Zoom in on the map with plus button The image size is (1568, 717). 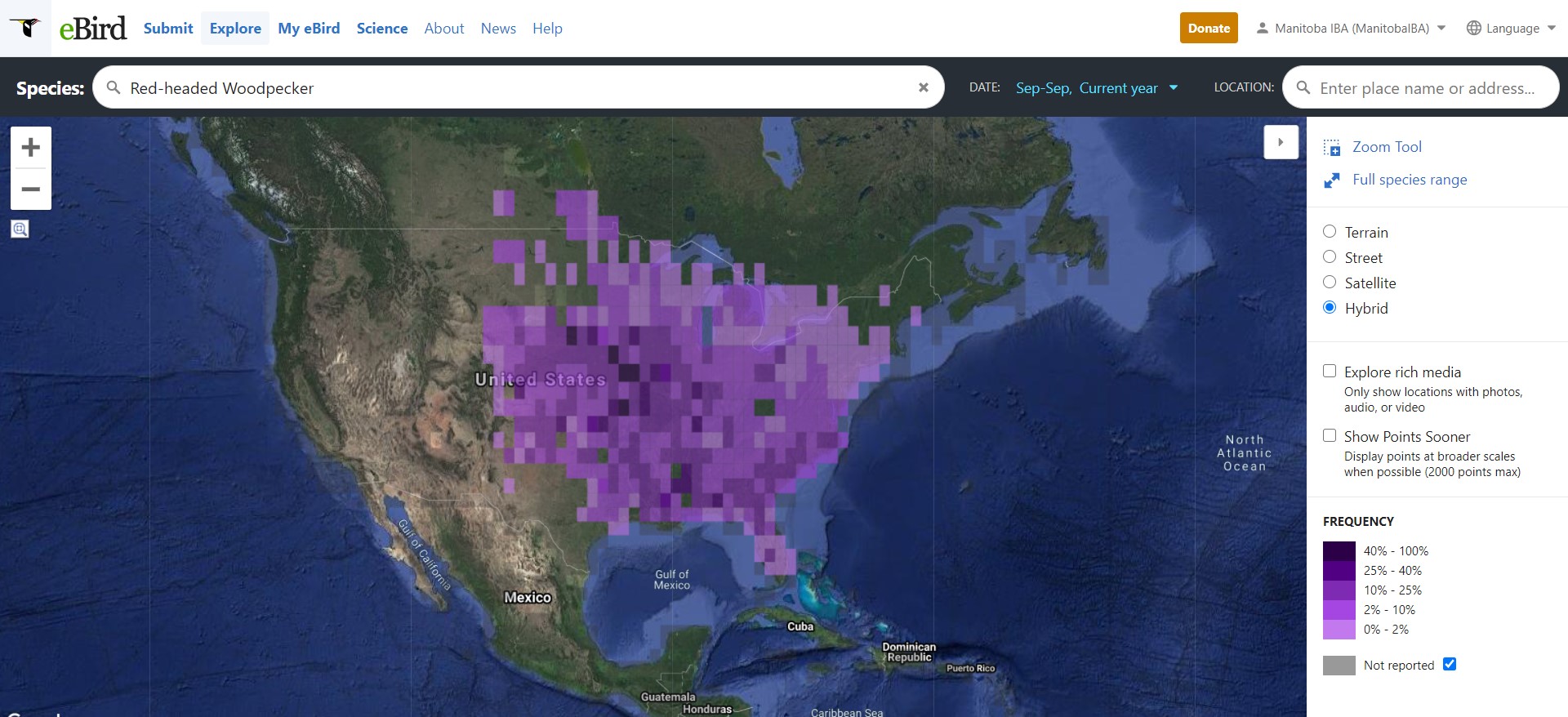[x=31, y=148]
